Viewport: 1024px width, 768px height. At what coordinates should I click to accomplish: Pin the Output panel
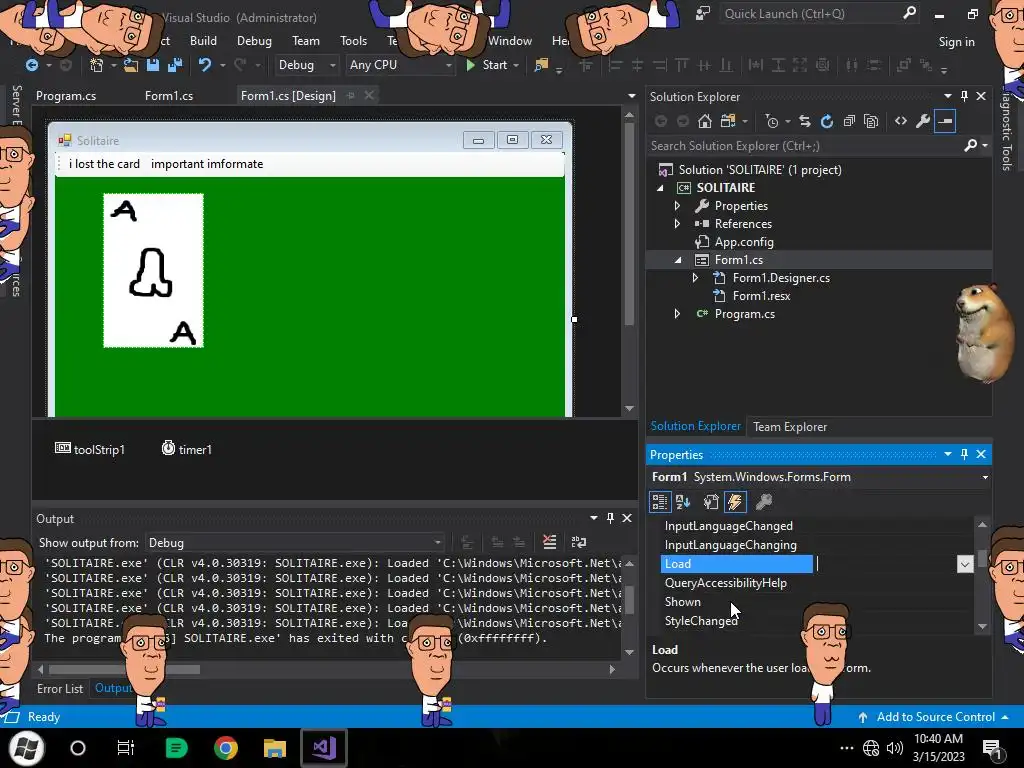pyautogui.click(x=610, y=518)
